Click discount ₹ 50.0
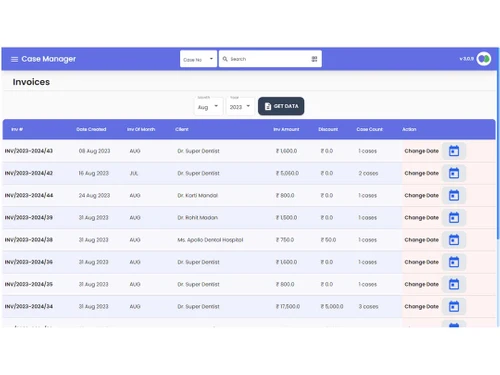Screen dimensions: 500x375 coord(328,240)
